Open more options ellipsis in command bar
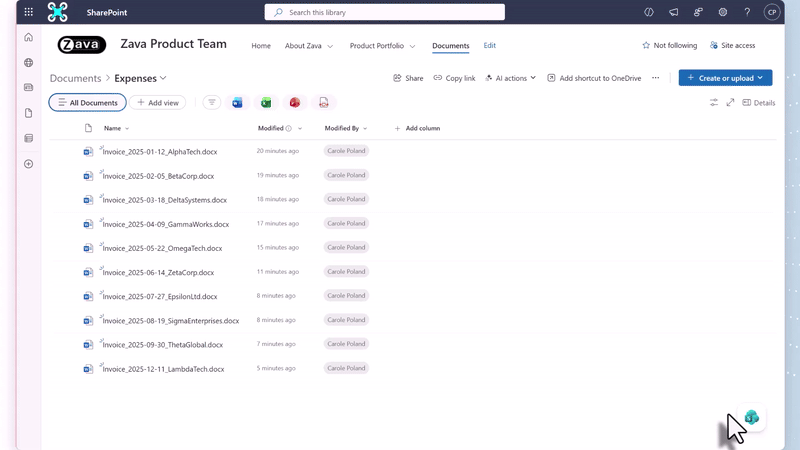This screenshot has width=800, height=450. click(x=656, y=78)
